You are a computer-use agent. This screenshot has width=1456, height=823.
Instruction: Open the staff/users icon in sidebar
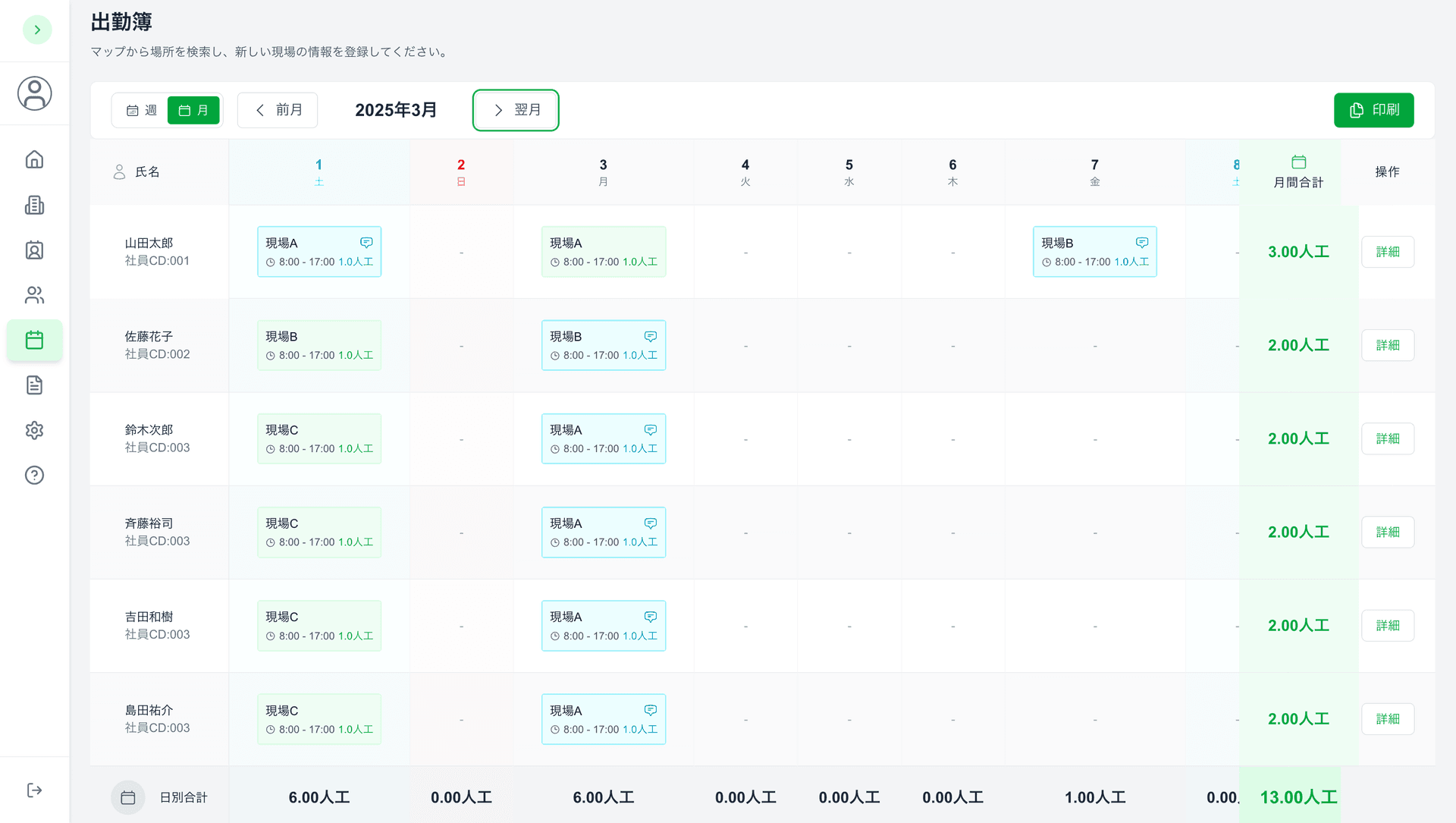[x=34, y=295]
